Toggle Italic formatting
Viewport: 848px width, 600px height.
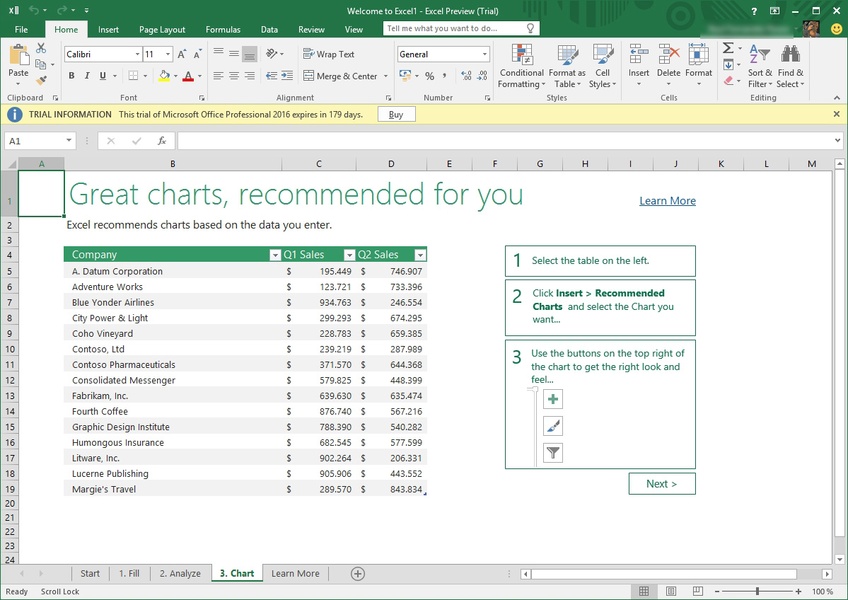[87, 76]
